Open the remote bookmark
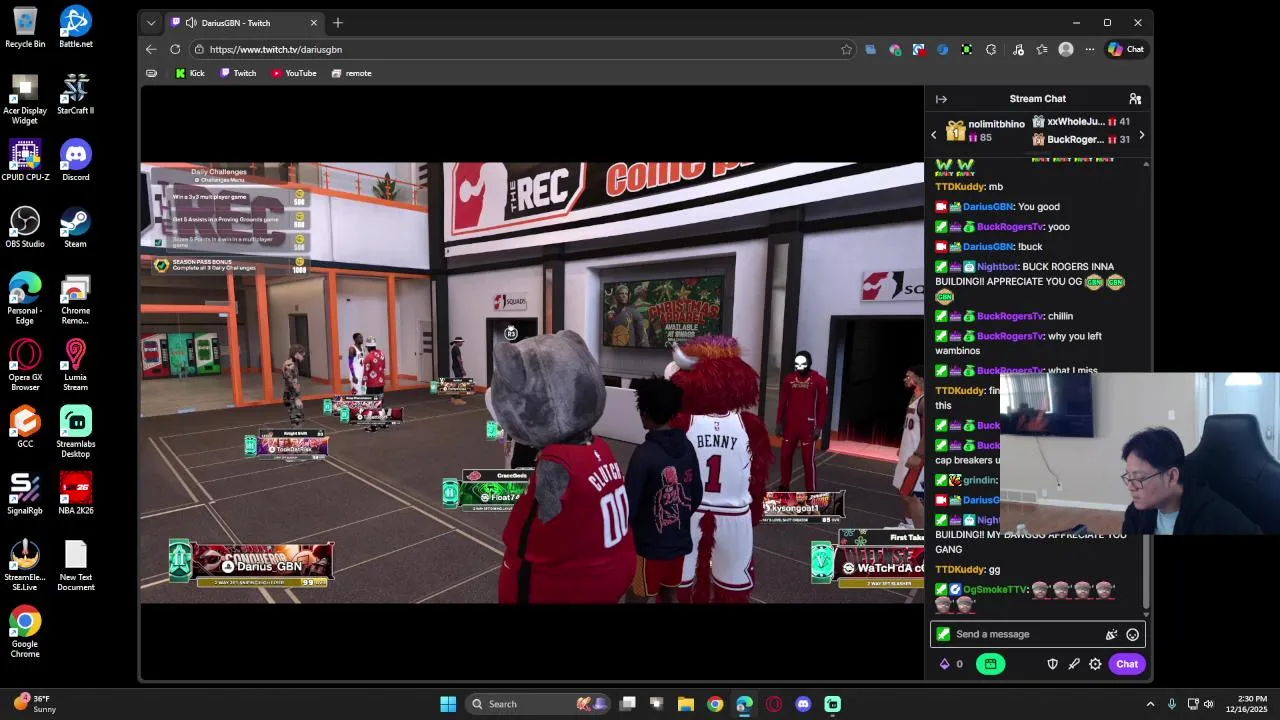Viewport: 1280px width, 720px height. tap(351, 73)
